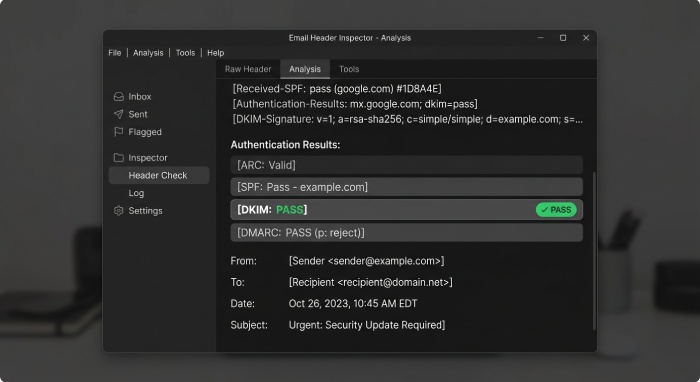700x382 pixels.
Task: Click the DKIM-Signature header line
Action: point(407,119)
